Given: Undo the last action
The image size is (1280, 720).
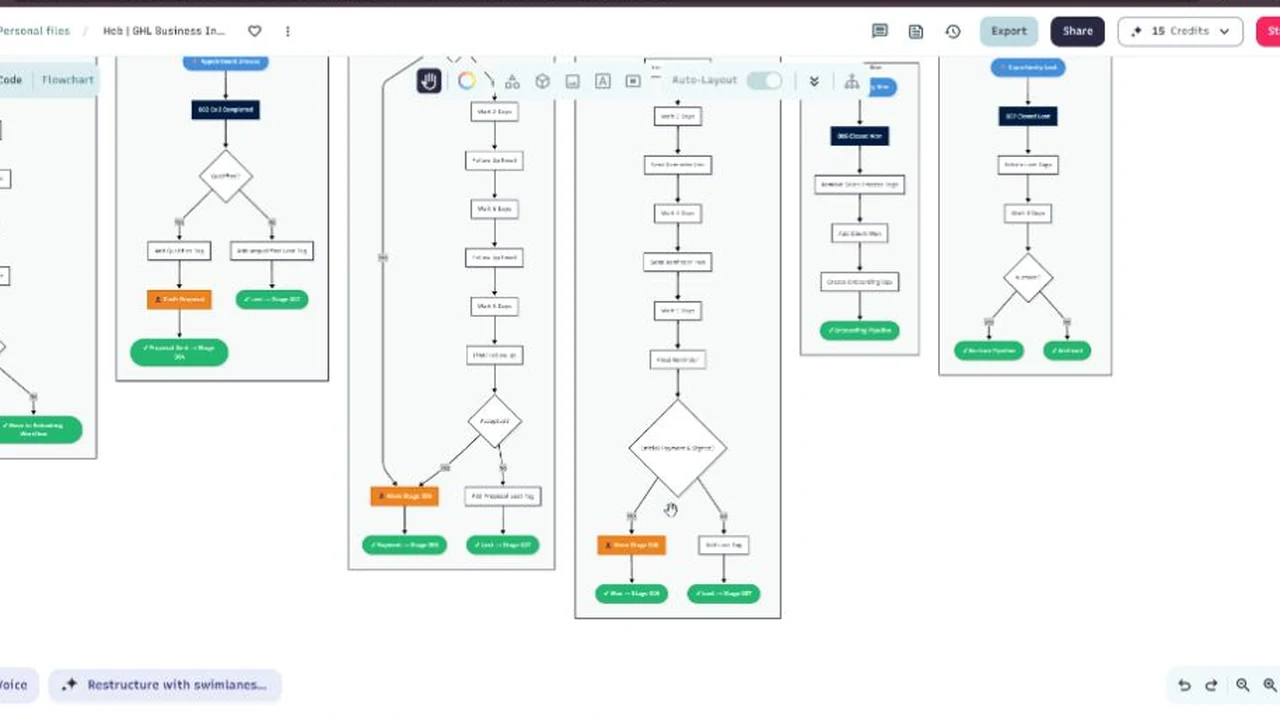Looking at the screenshot, I should click(x=1184, y=685).
